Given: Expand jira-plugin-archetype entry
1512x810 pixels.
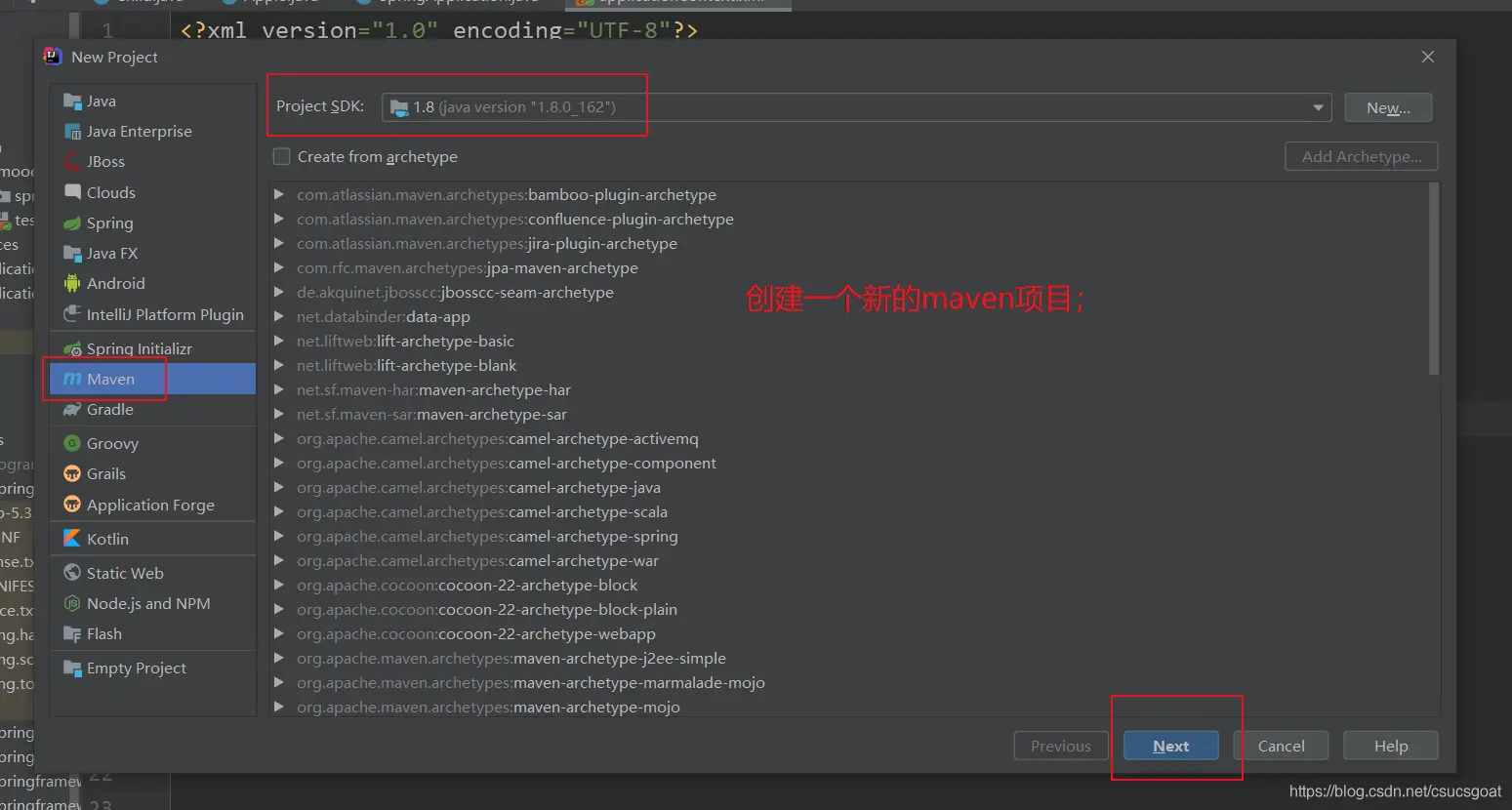Looking at the screenshot, I should click(x=279, y=243).
